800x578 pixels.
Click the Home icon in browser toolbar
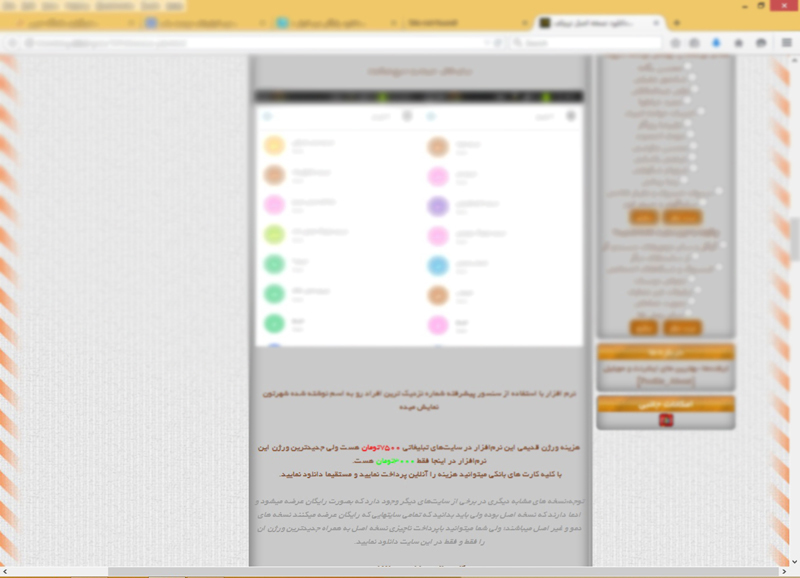(738, 43)
